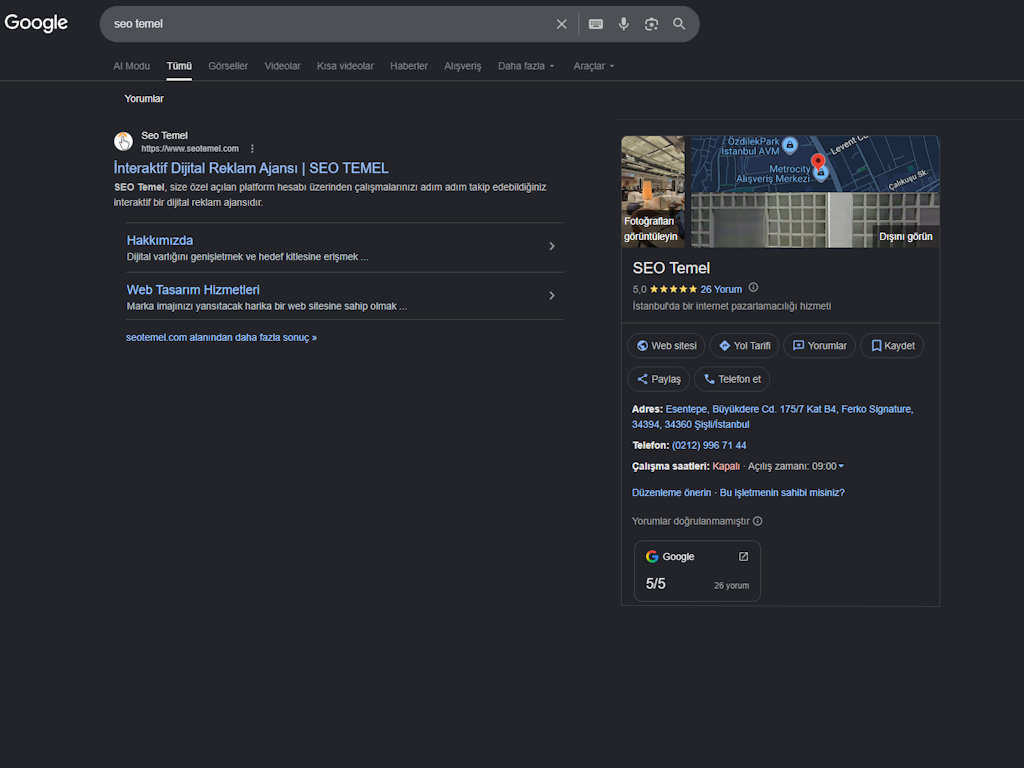Click the info icon beside 26 Yorum
This screenshot has height=768, width=1024.
pyautogui.click(x=754, y=287)
